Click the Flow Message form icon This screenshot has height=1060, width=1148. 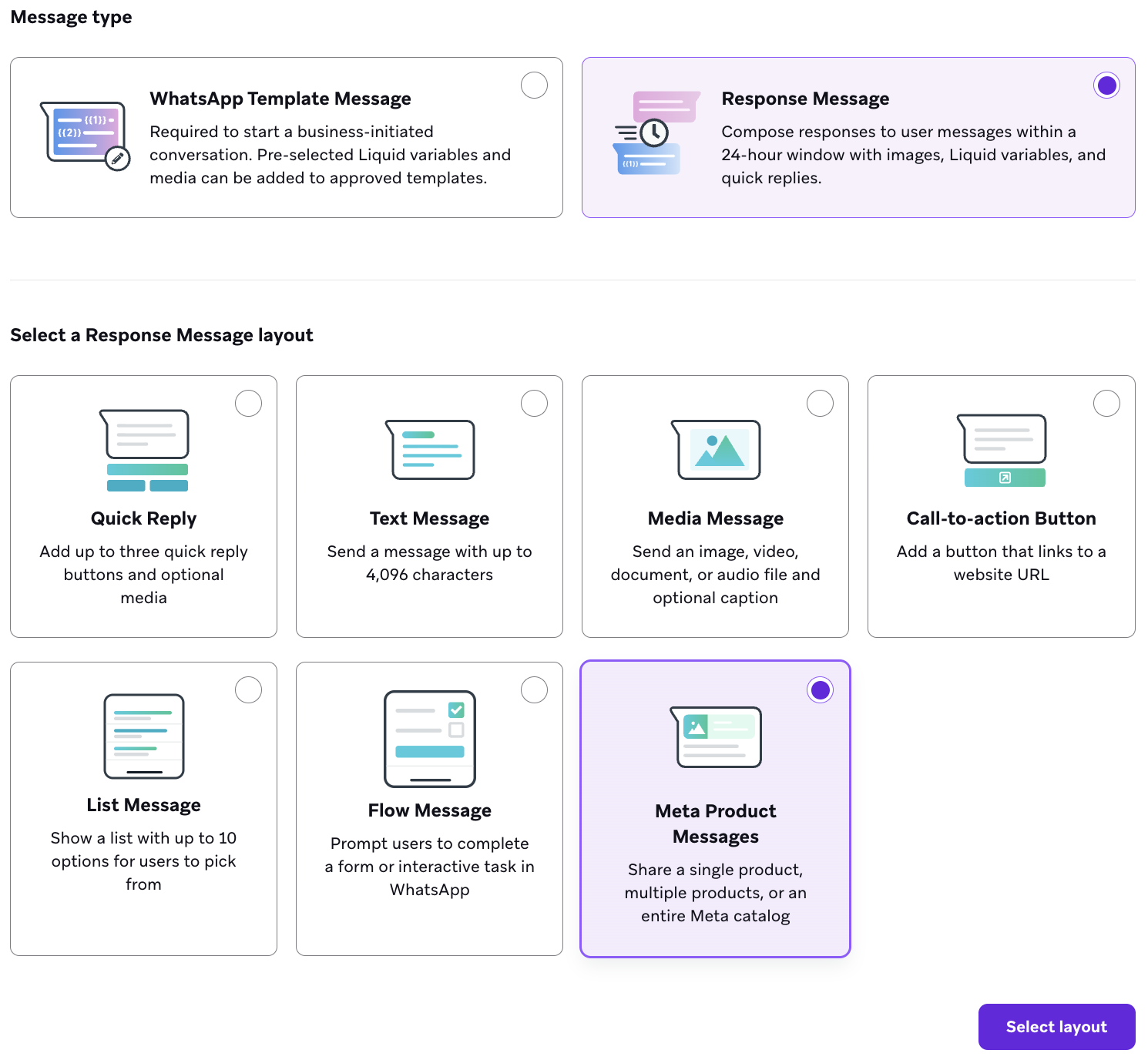coord(429,738)
